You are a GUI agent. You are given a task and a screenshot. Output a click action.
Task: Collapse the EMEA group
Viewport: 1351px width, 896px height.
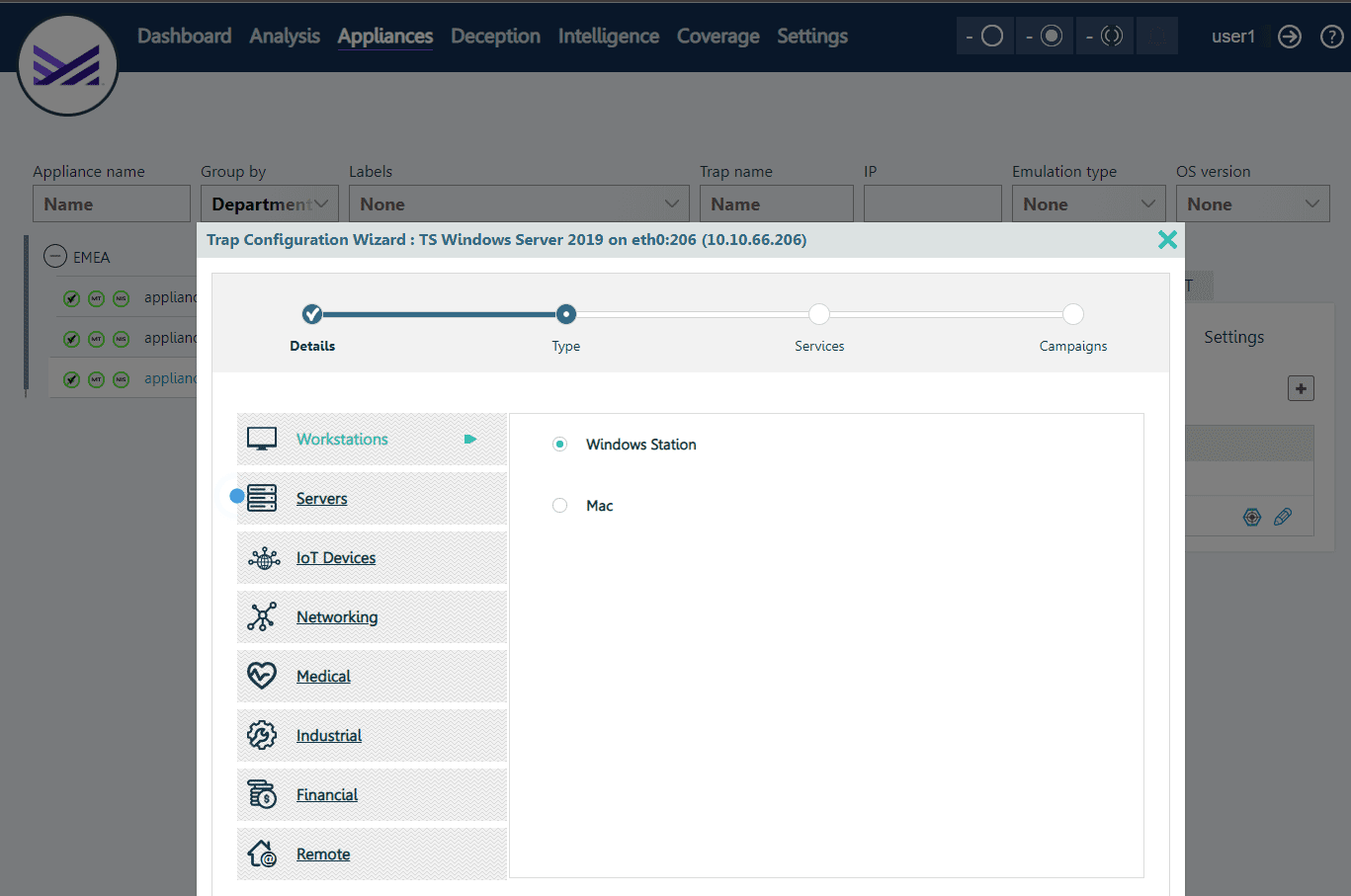[x=55, y=257]
